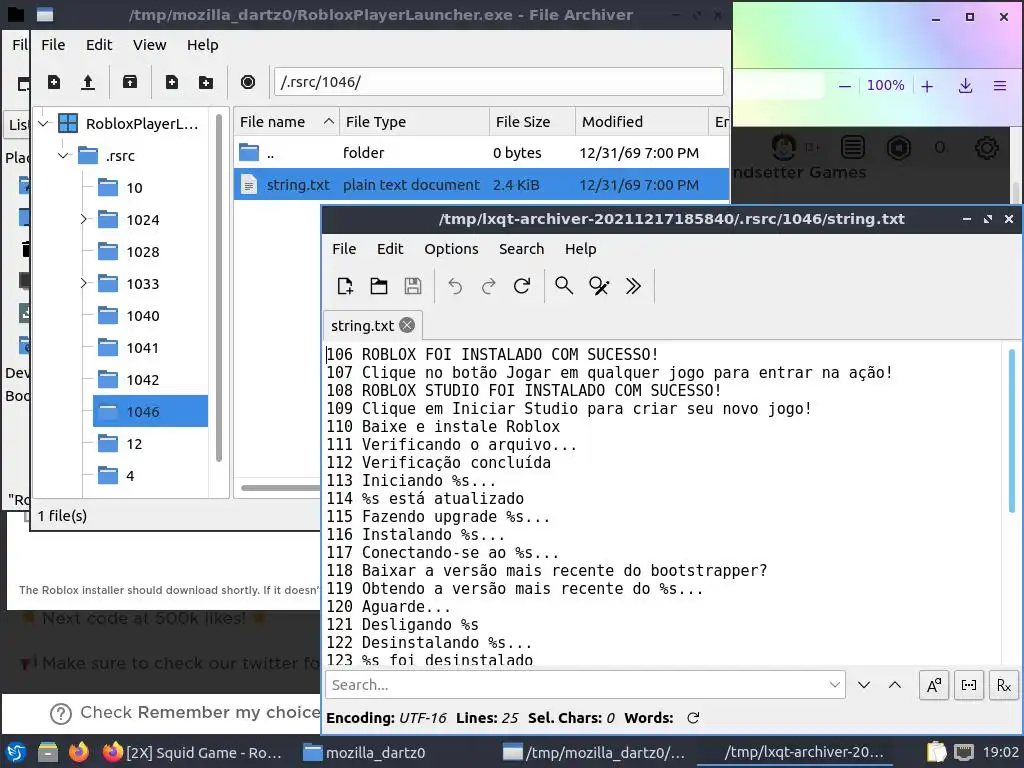The image size is (1024, 768).
Task: Find next match with down chevron
Action: pyautogui.click(x=863, y=685)
